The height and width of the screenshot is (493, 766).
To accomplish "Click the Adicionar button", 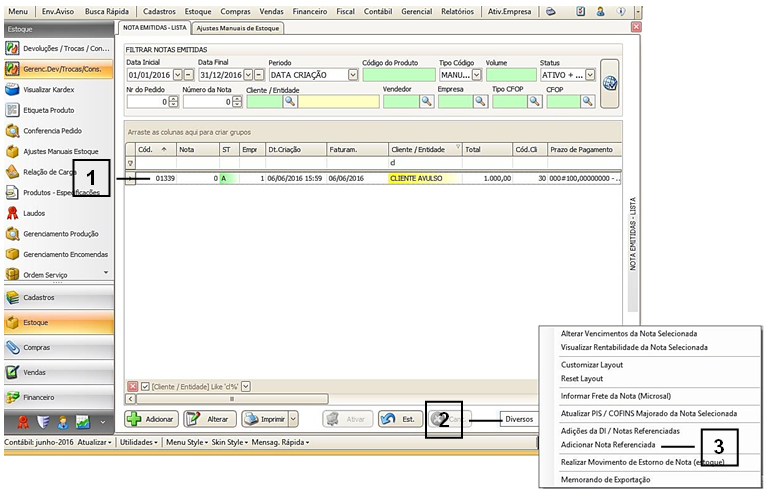I will pos(151,419).
